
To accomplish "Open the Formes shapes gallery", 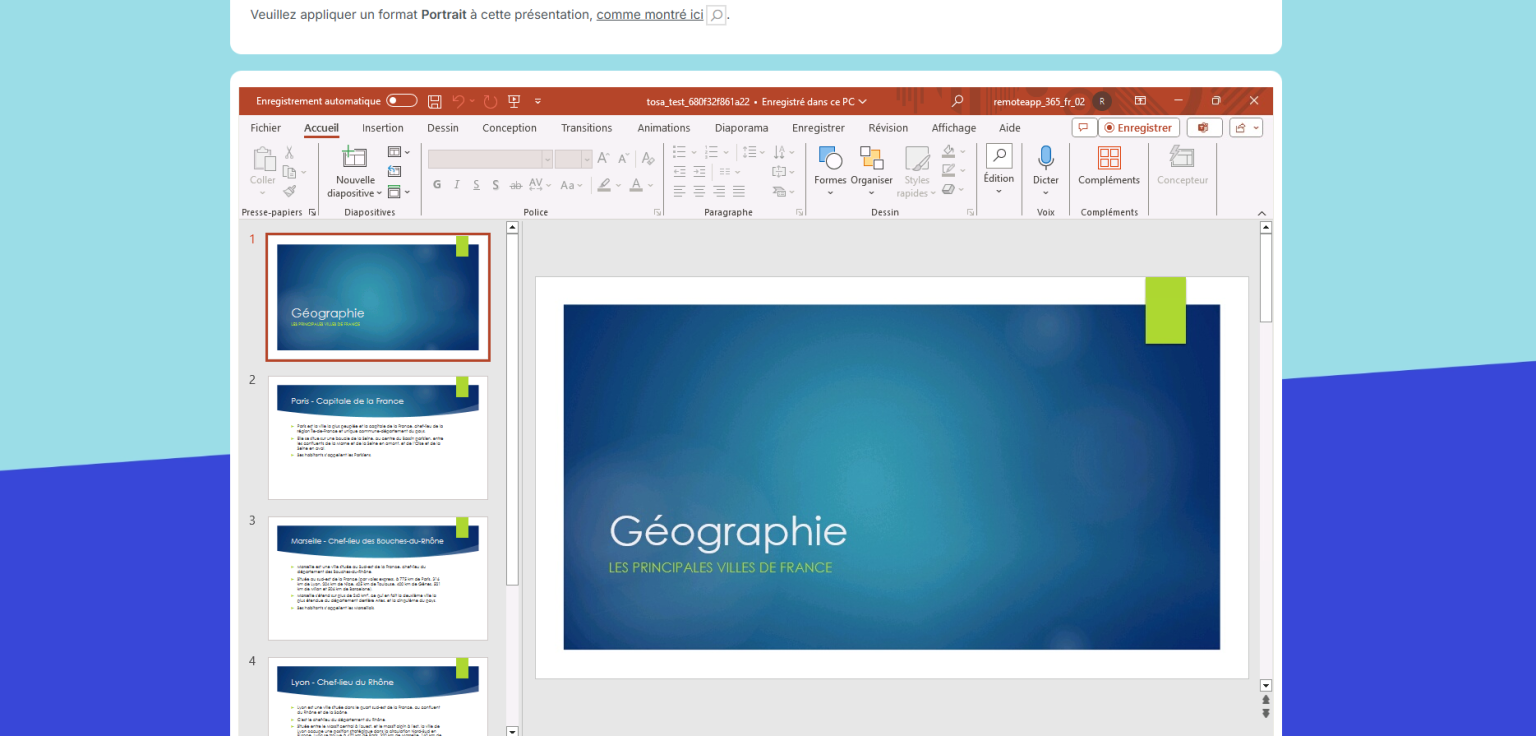I will click(830, 158).
